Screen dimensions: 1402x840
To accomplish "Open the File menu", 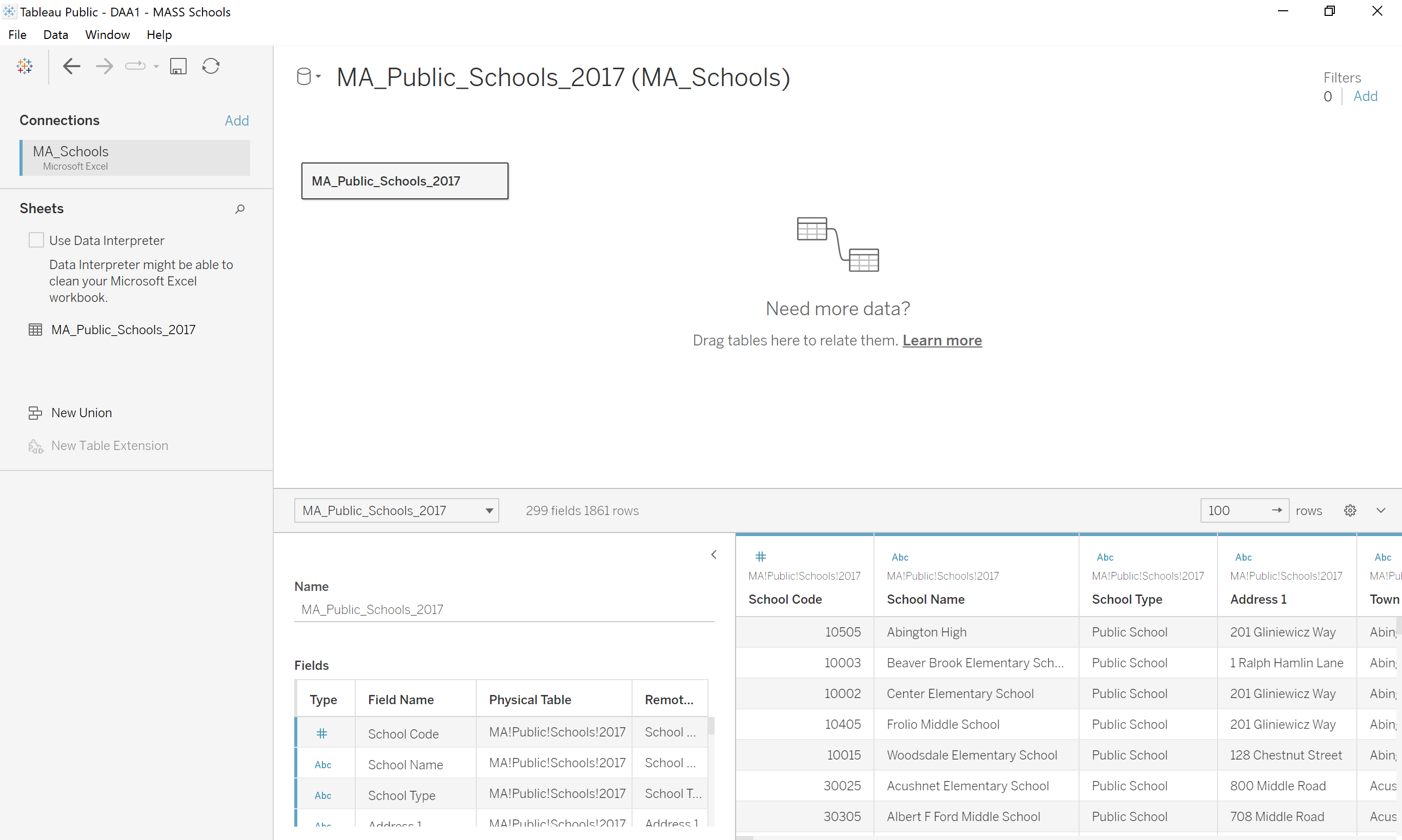I will click(x=17, y=34).
